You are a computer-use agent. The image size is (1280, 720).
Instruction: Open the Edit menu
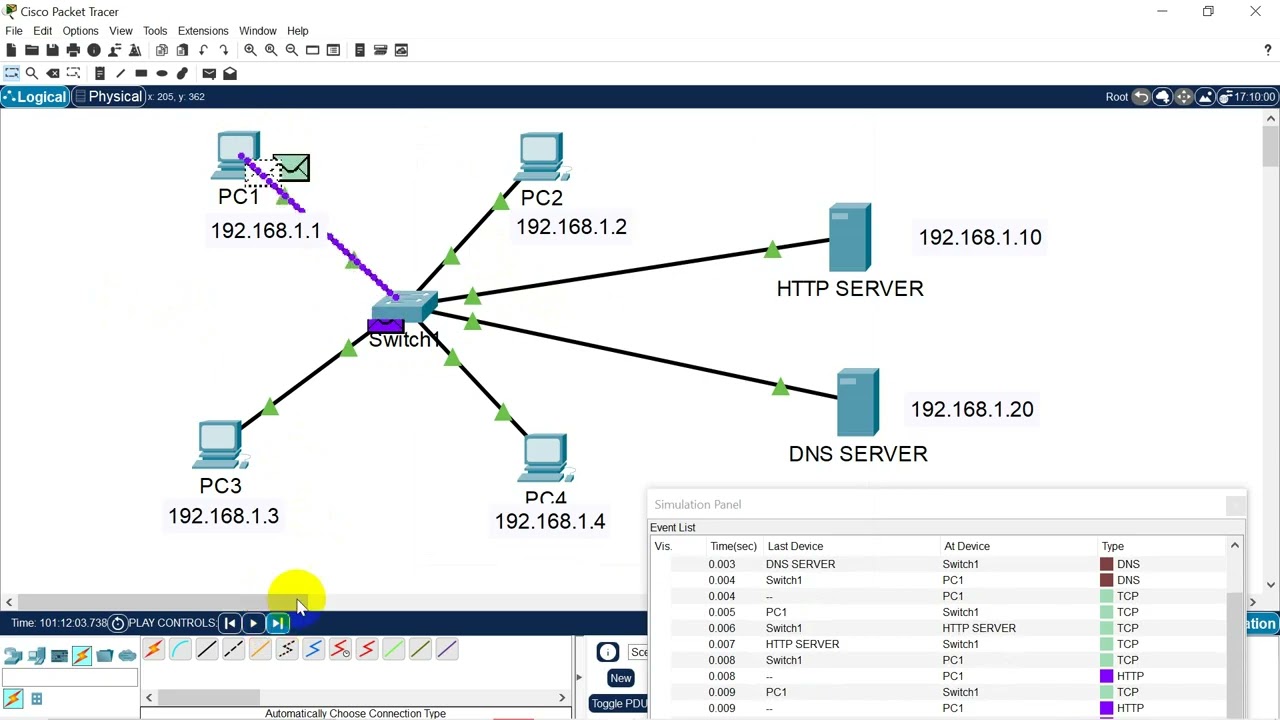(42, 31)
